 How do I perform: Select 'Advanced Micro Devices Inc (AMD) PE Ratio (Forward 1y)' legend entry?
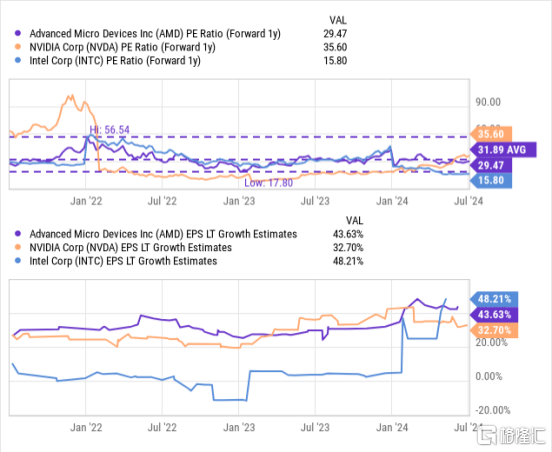pos(155,33)
